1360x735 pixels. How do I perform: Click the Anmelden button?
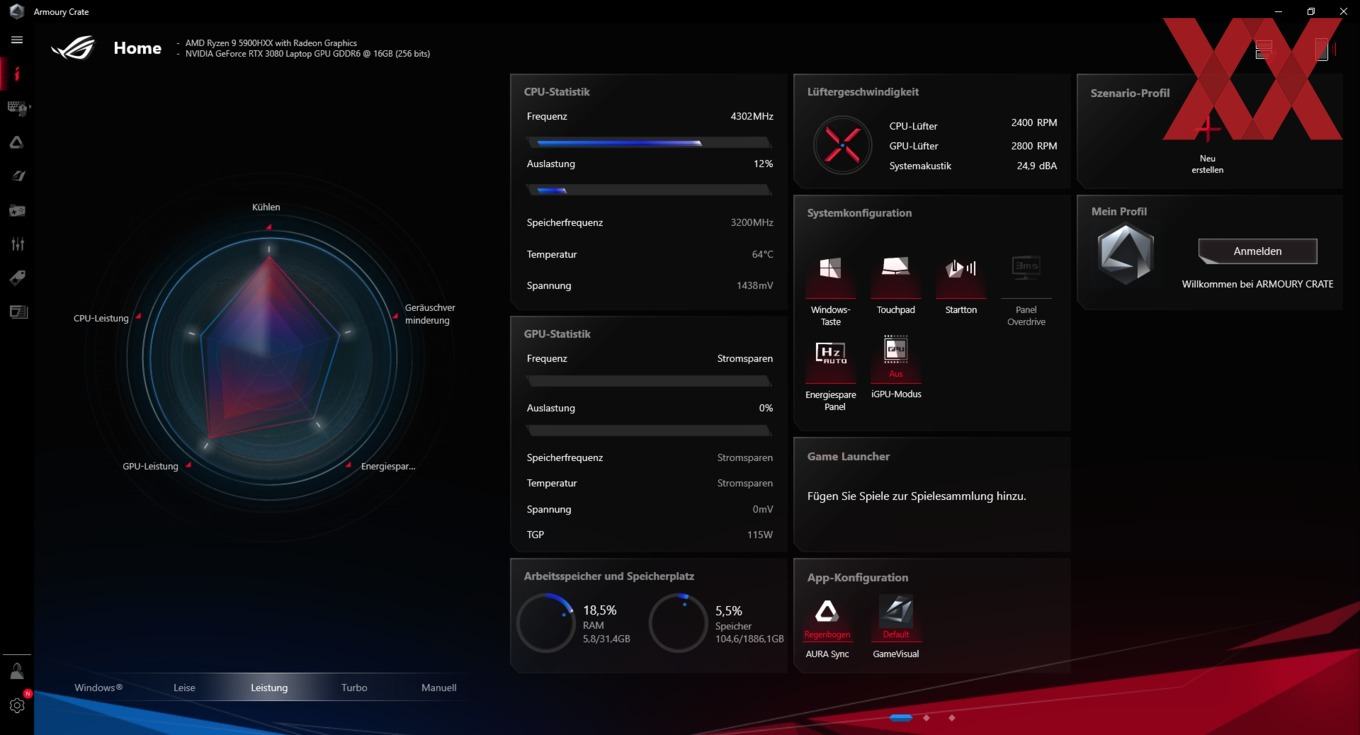1257,251
